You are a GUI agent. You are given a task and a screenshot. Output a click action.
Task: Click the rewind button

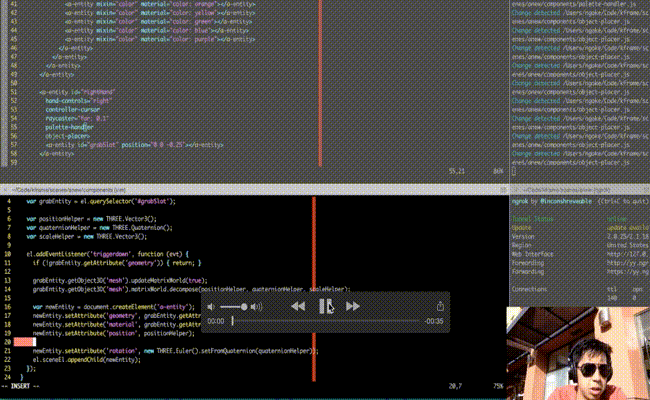coord(298,306)
